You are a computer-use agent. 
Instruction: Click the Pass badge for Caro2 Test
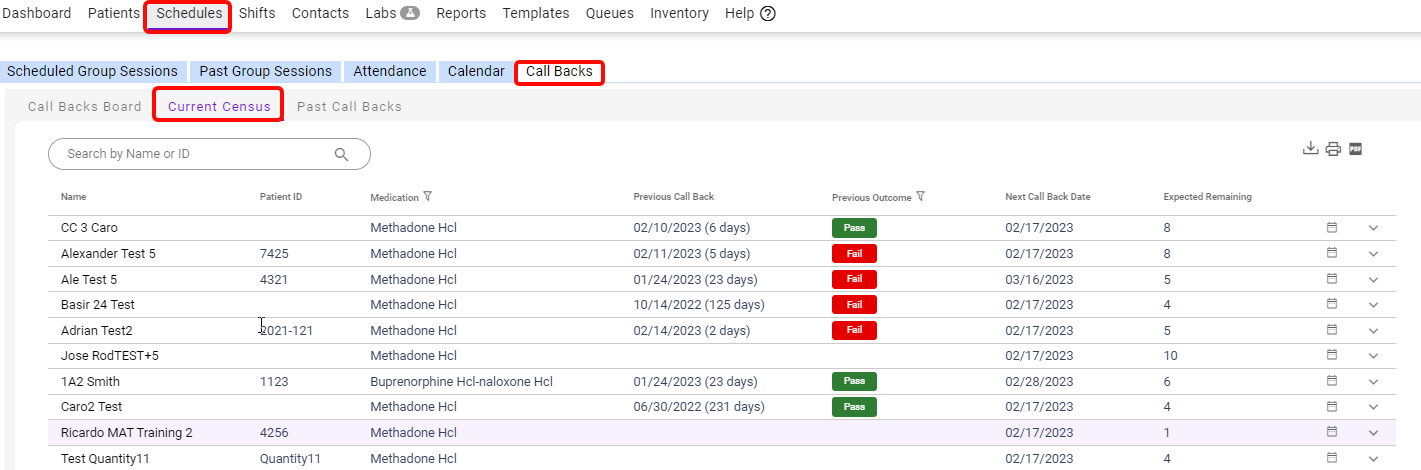pyautogui.click(x=854, y=407)
